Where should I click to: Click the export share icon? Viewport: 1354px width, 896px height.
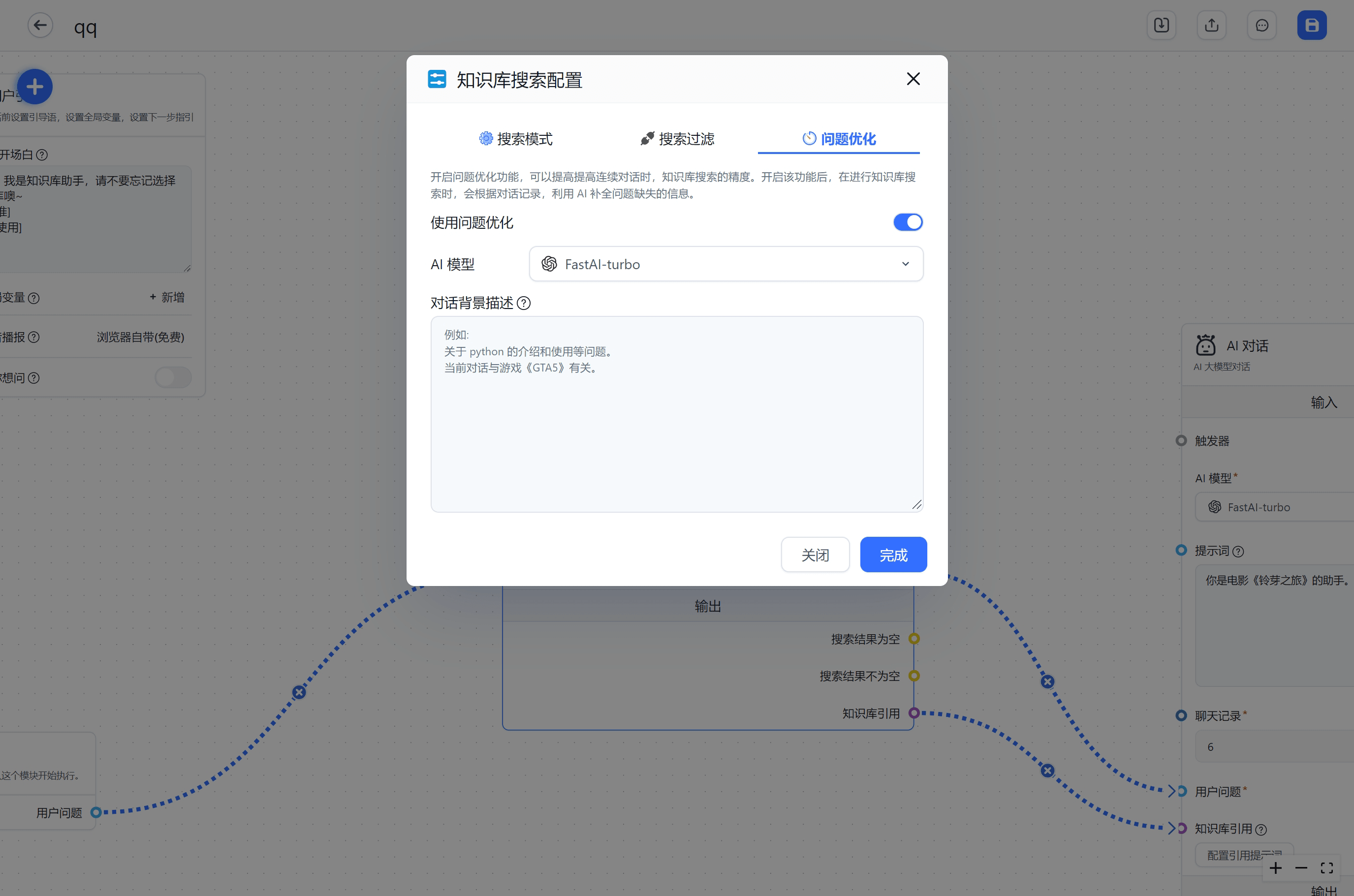point(1211,25)
